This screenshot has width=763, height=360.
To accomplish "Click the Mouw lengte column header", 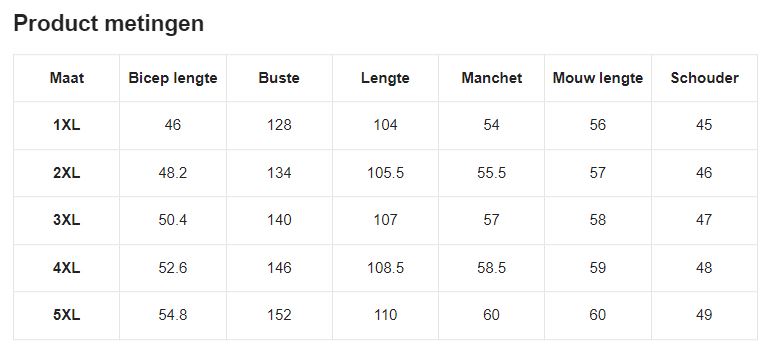I will (598, 78).
